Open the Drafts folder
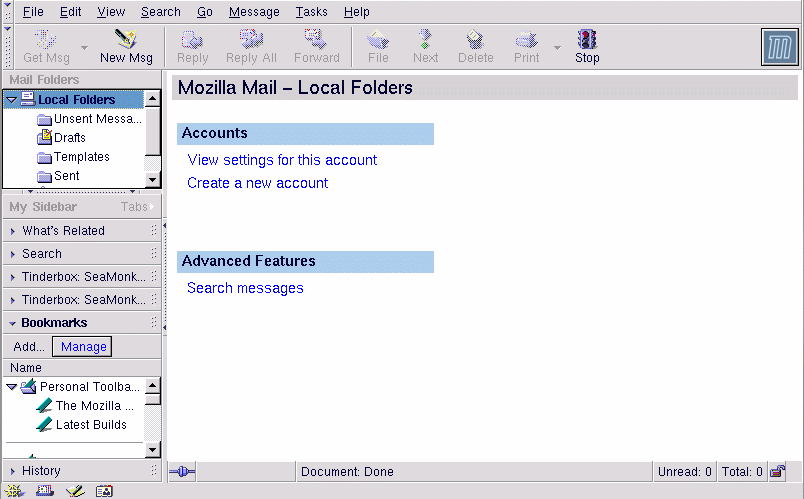 pos(69,138)
